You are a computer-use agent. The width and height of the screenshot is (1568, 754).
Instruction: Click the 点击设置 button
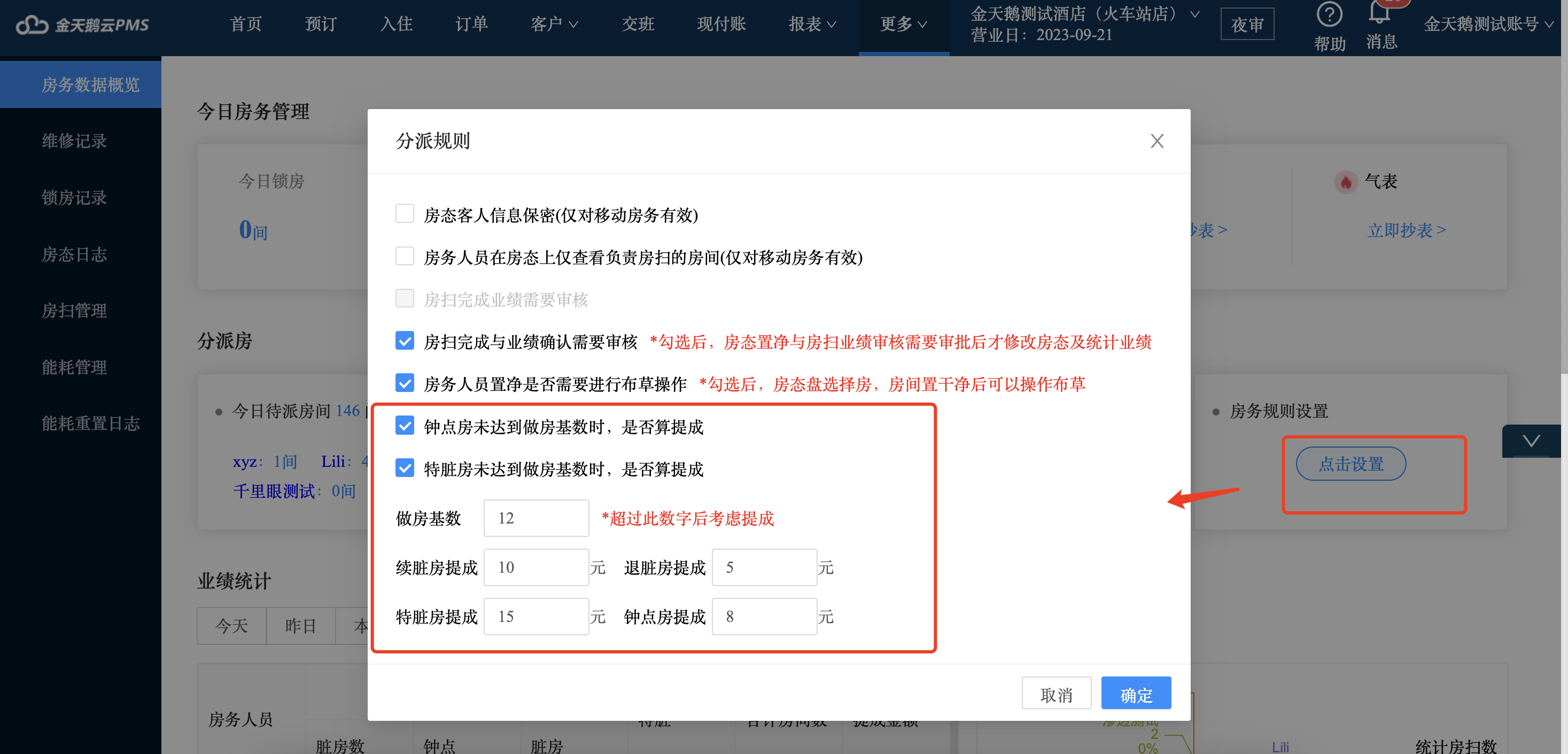(1350, 464)
